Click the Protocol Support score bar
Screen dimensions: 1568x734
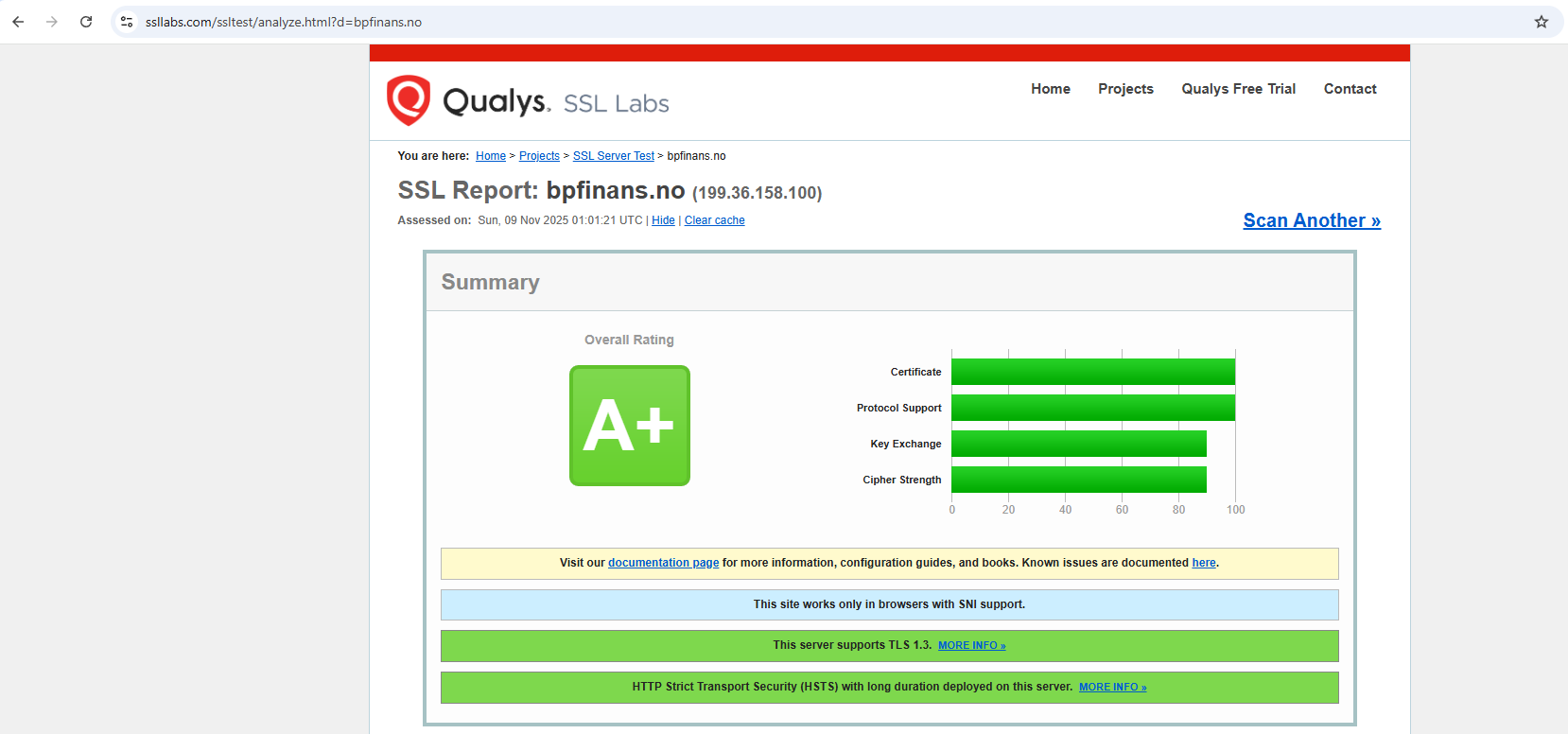click(1093, 408)
